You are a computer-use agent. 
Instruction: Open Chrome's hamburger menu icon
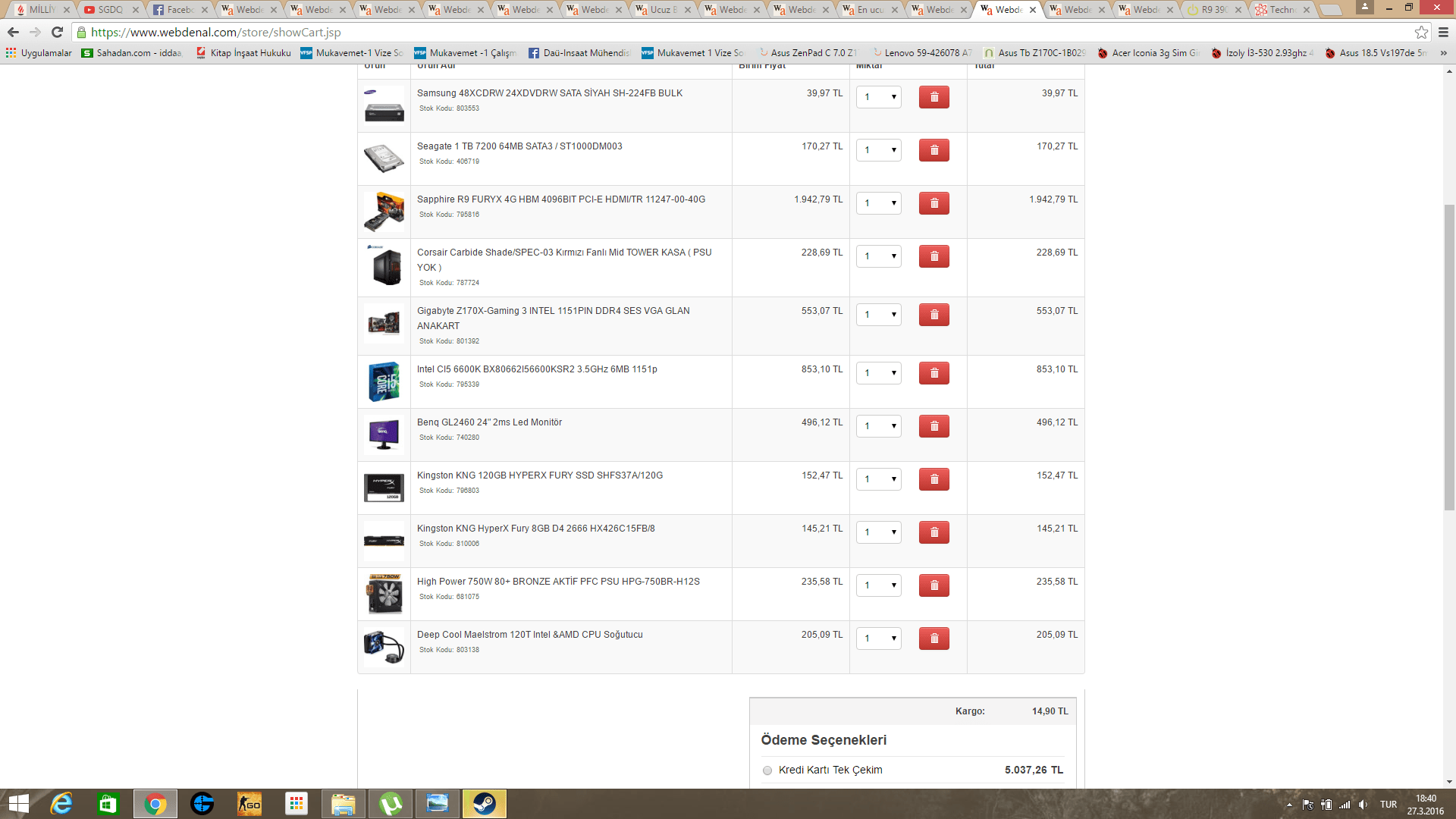(1443, 32)
